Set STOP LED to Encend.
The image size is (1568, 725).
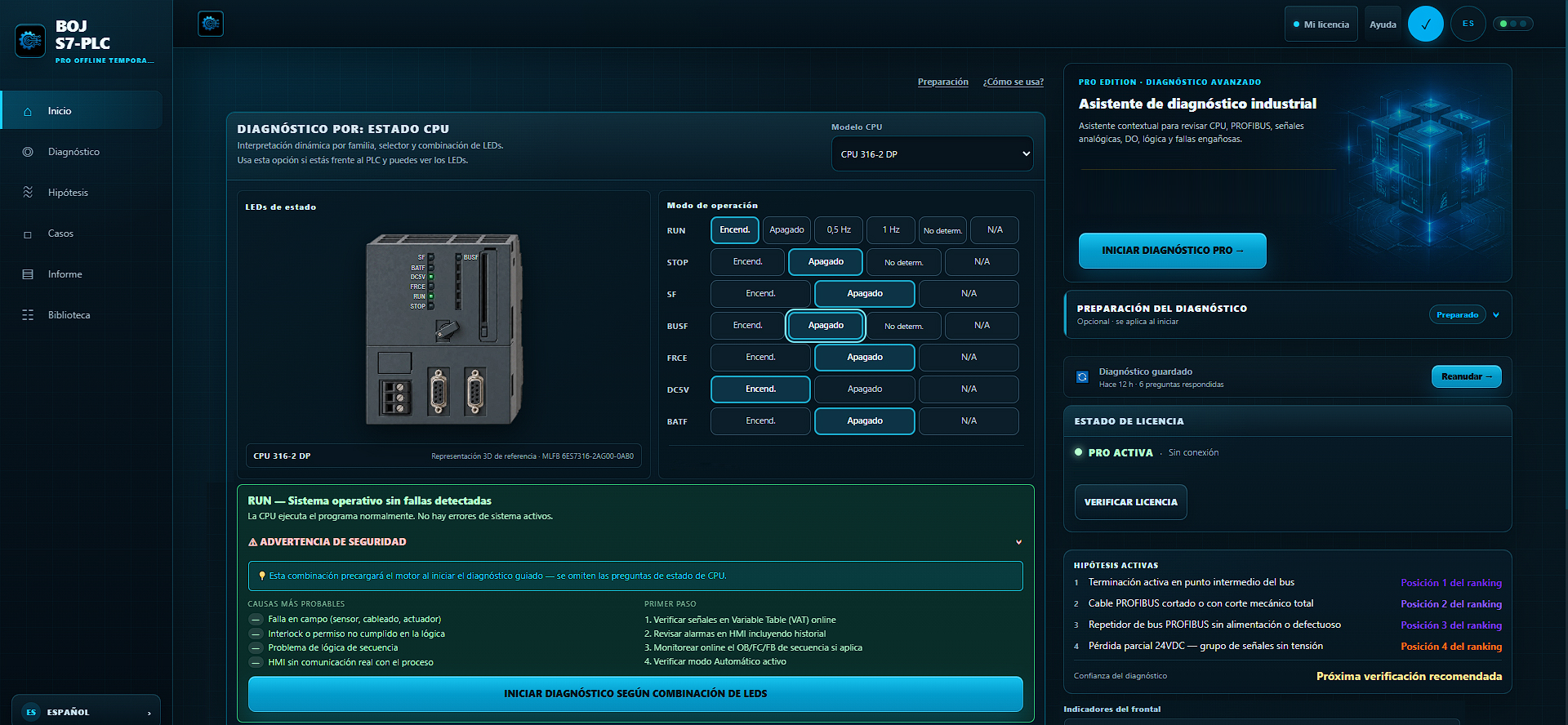[747, 262]
